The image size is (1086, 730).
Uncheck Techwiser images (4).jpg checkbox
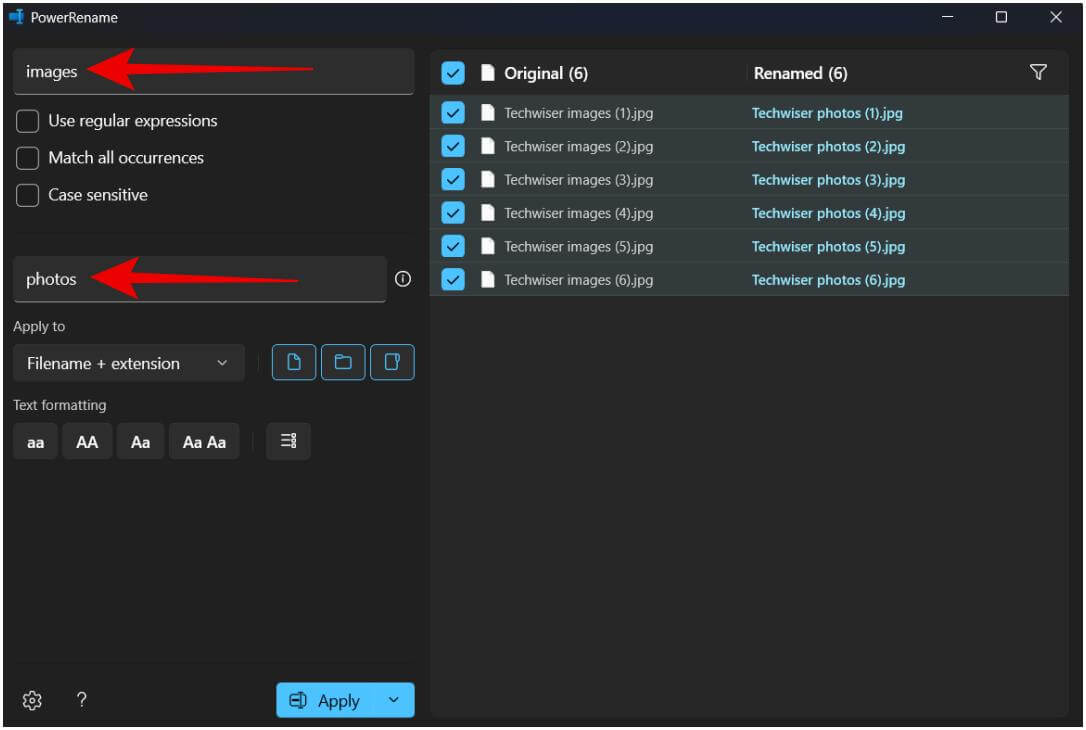click(453, 213)
